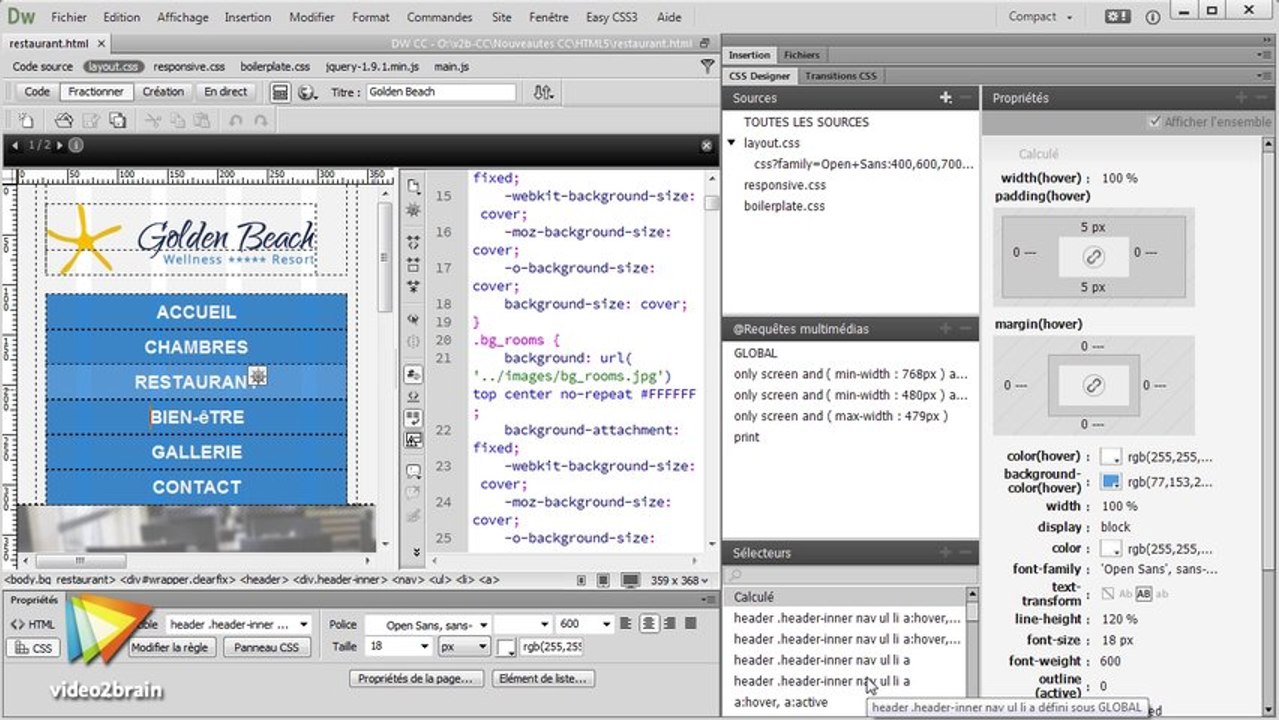The width and height of the screenshot is (1279, 720).
Task: Close the black notification bar
Action: coord(707,145)
